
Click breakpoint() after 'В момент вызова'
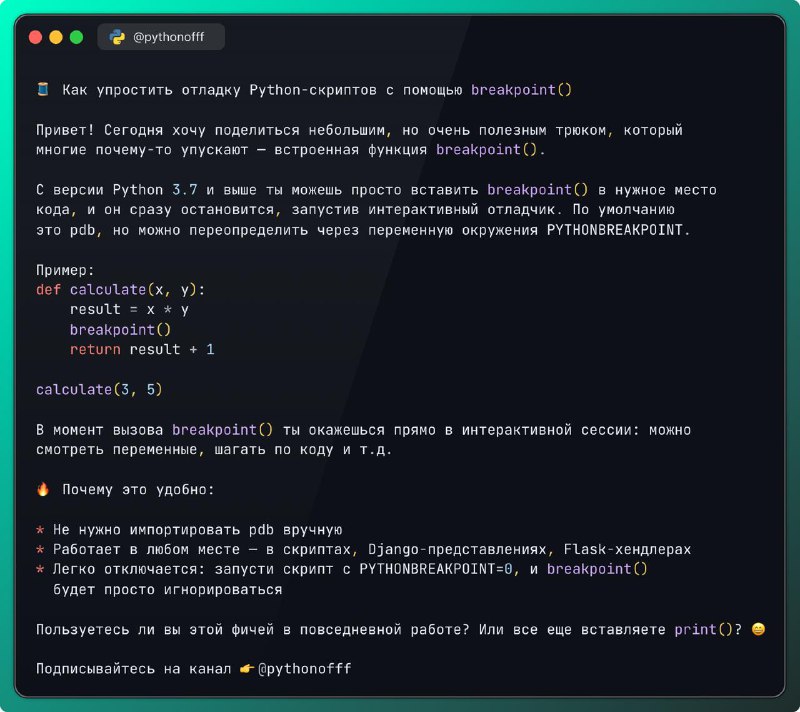(x=222, y=430)
